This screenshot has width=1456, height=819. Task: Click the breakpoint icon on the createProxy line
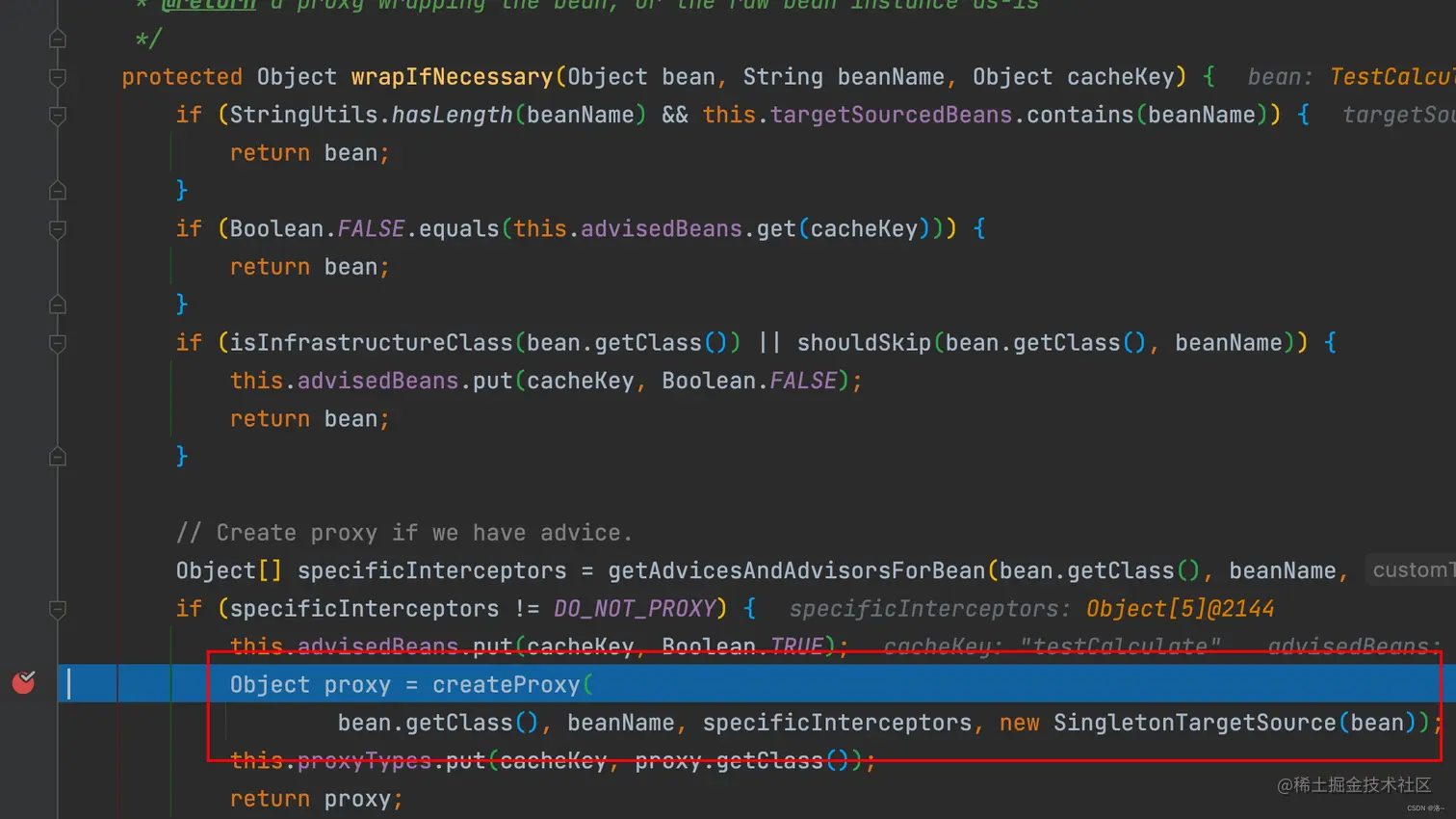[x=24, y=682]
